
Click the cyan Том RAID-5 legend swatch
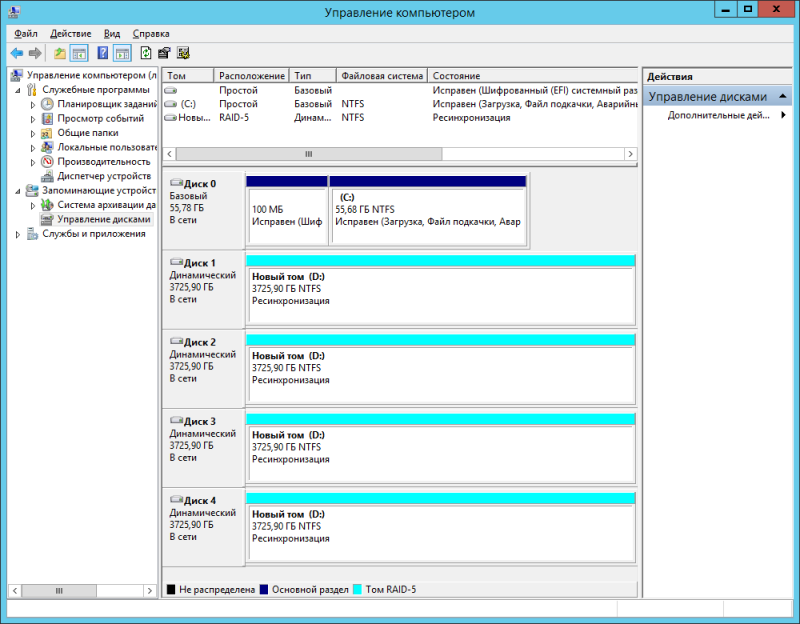coord(357,589)
